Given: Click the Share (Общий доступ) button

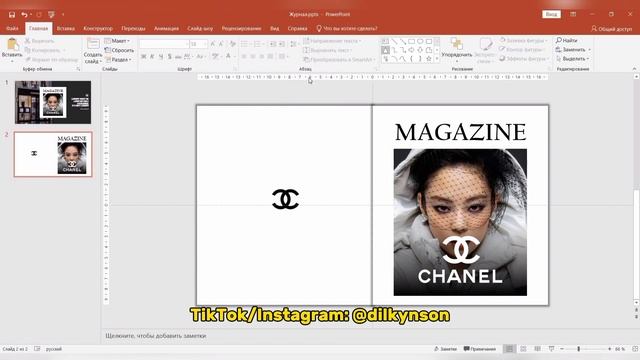Looking at the screenshot, I should (611, 29).
